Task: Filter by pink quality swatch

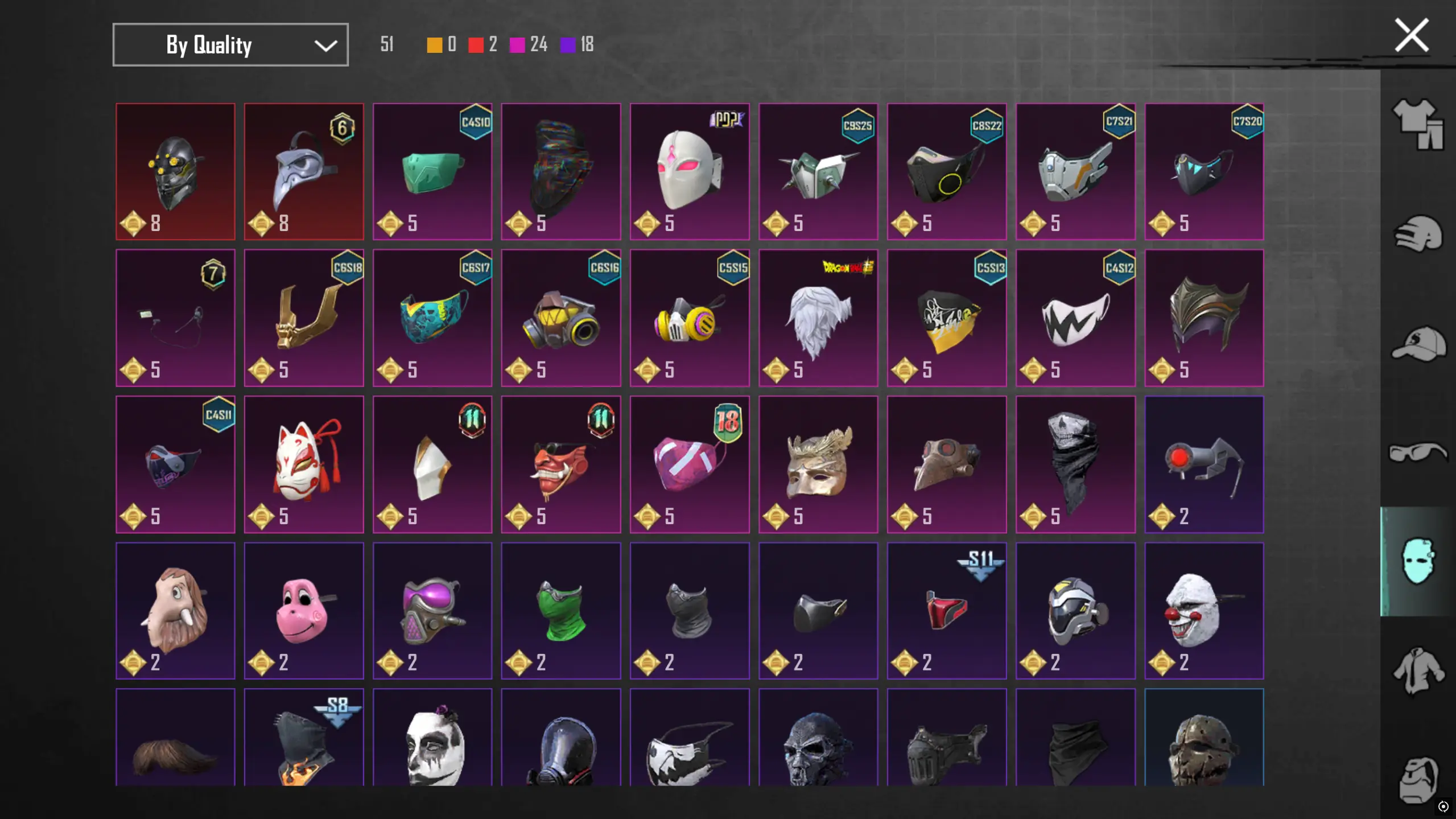Action: click(517, 45)
